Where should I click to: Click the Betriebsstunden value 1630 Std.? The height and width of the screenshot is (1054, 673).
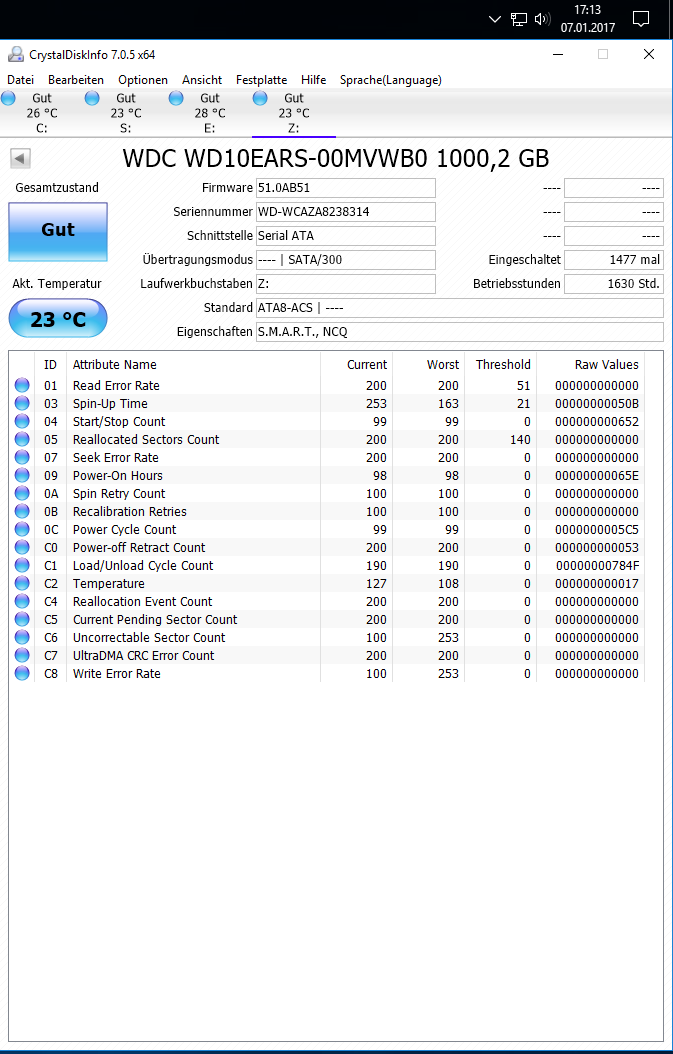click(x=614, y=284)
